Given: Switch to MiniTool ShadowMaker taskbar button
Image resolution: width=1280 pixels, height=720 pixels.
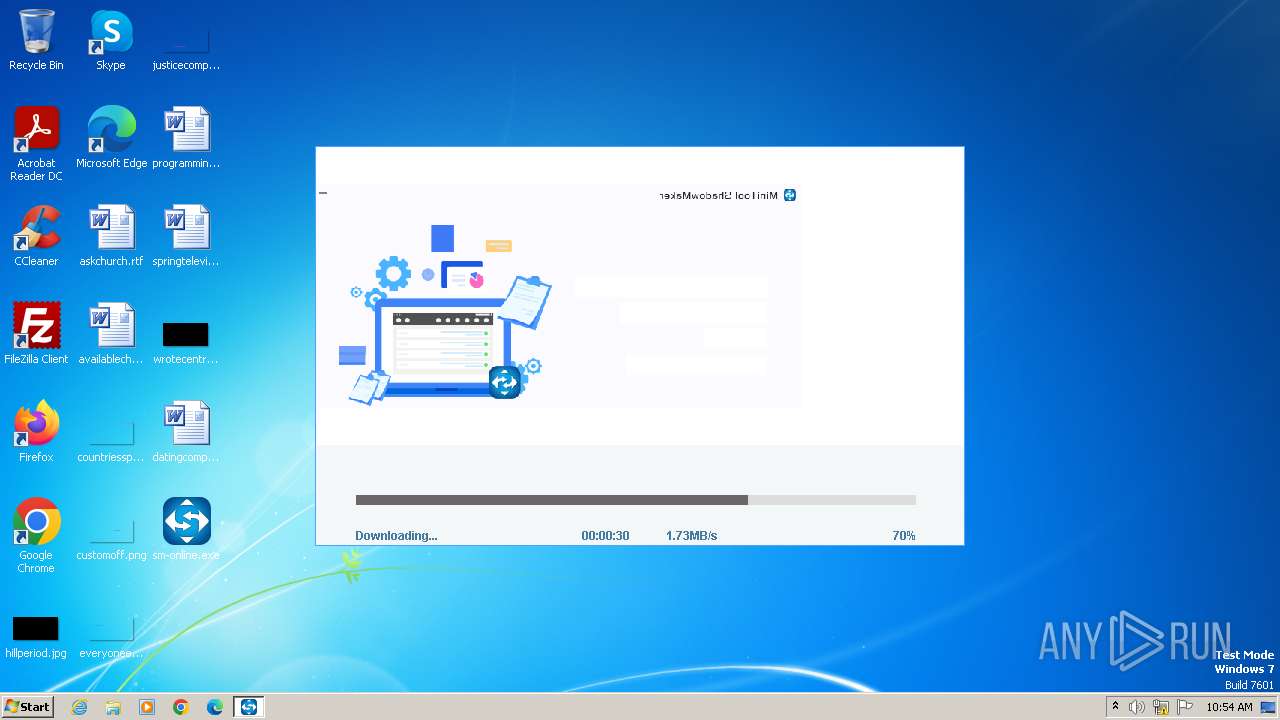Looking at the screenshot, I should pyautogui.click(x=249, y=707).
